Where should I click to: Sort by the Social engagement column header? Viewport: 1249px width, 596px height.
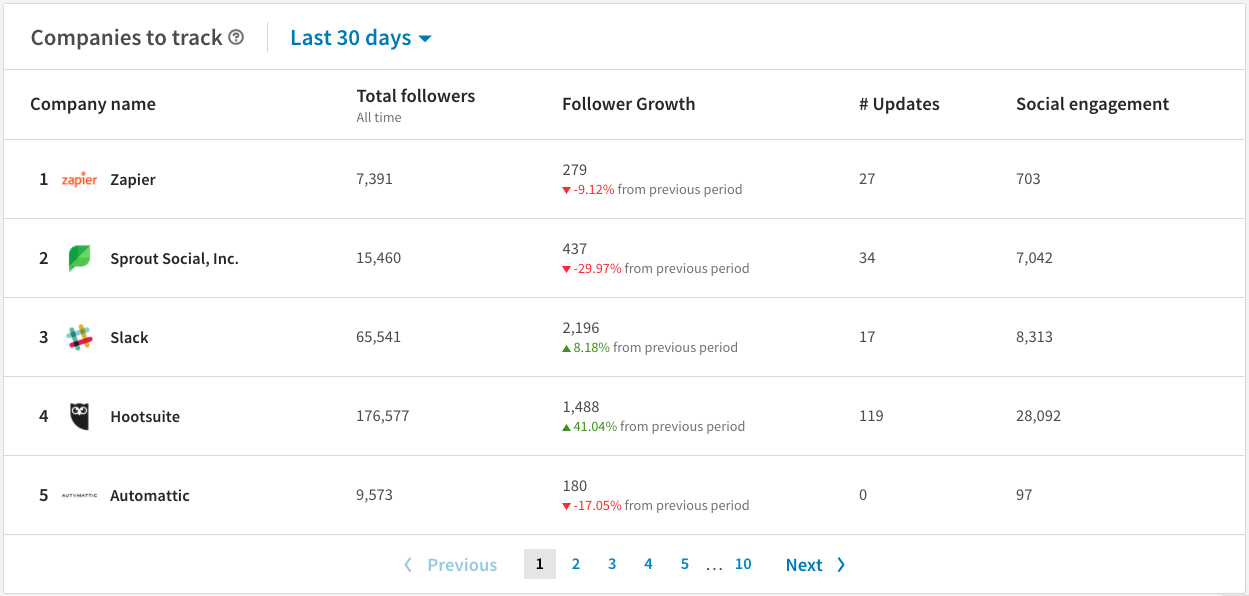coord(1092,104)
